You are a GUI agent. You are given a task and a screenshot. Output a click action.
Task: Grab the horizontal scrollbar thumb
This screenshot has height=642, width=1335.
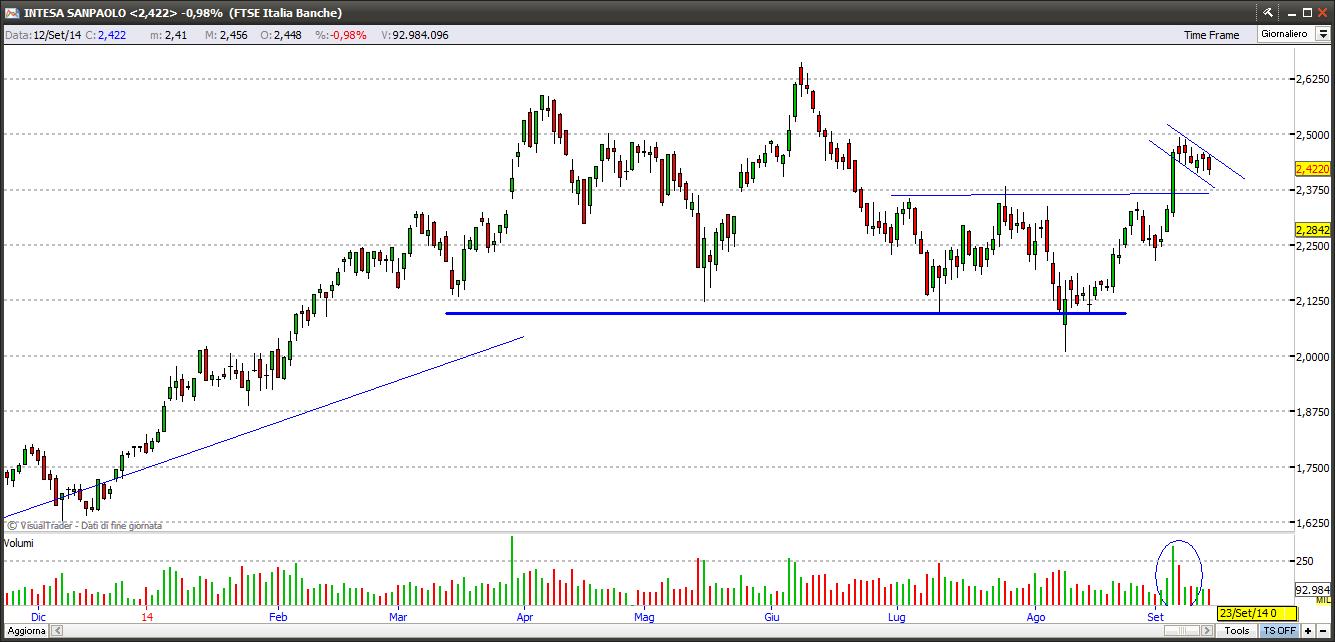pos(1182,630)
